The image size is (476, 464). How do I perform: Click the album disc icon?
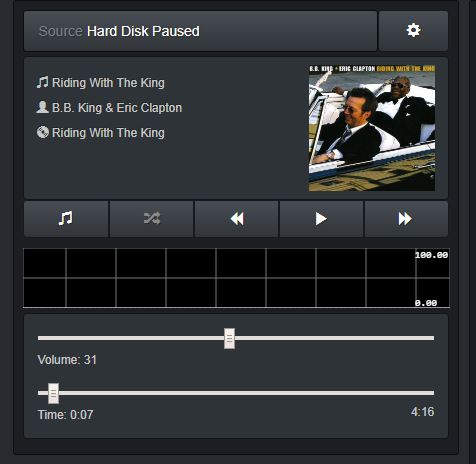coord(43,132)
